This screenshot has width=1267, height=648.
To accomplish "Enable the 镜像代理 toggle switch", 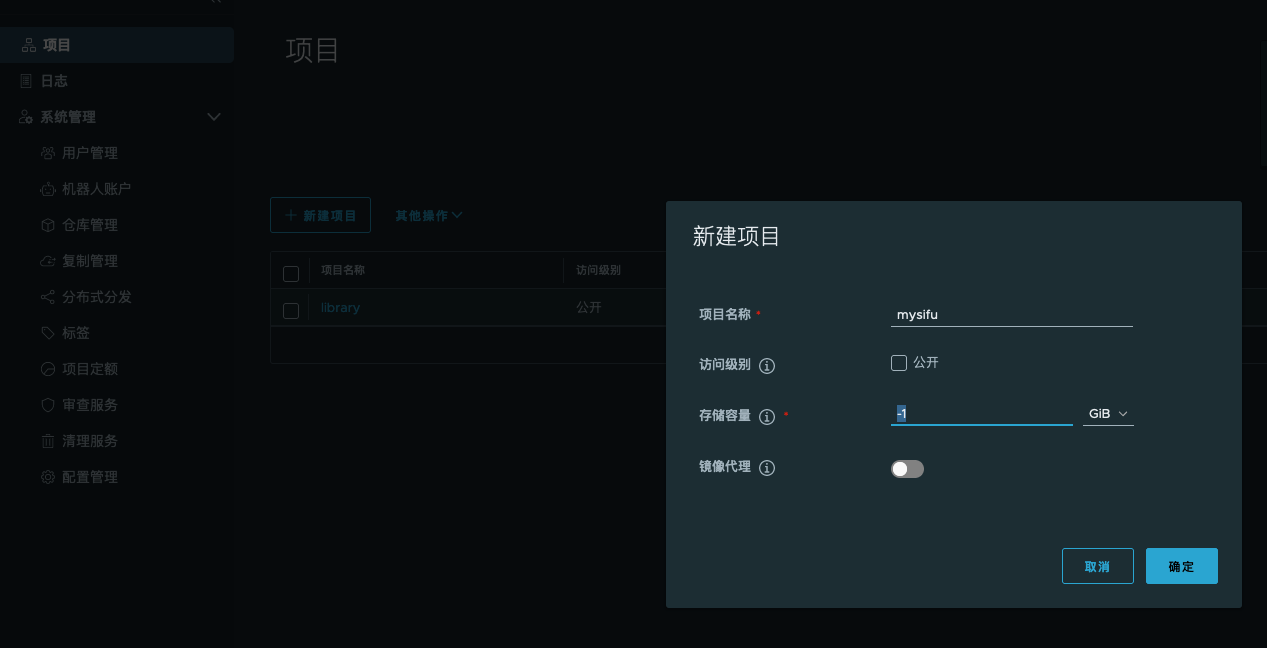I will (907, 469).
